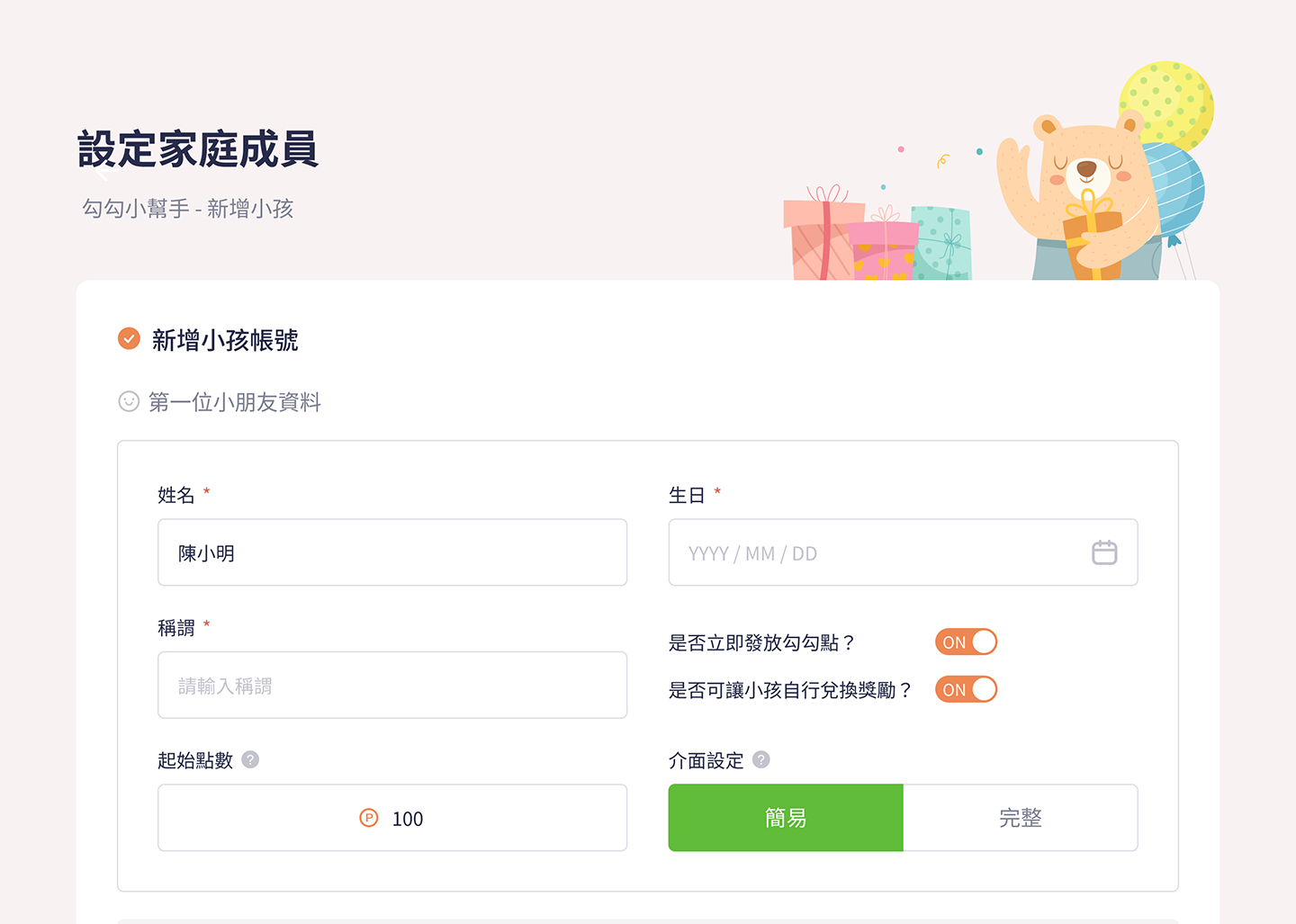
Task: Click the 新增小孩帳號 section heading
Action: [225, 340]
